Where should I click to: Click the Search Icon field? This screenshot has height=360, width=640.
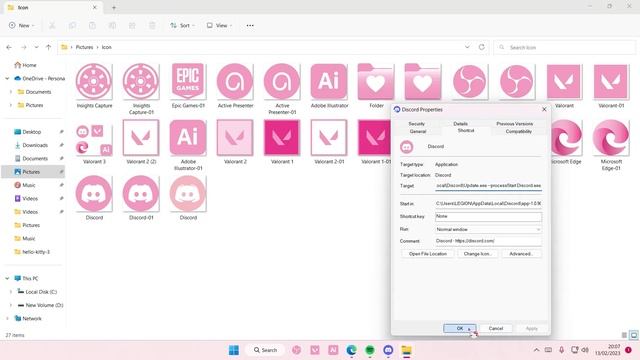click(564, 47)
